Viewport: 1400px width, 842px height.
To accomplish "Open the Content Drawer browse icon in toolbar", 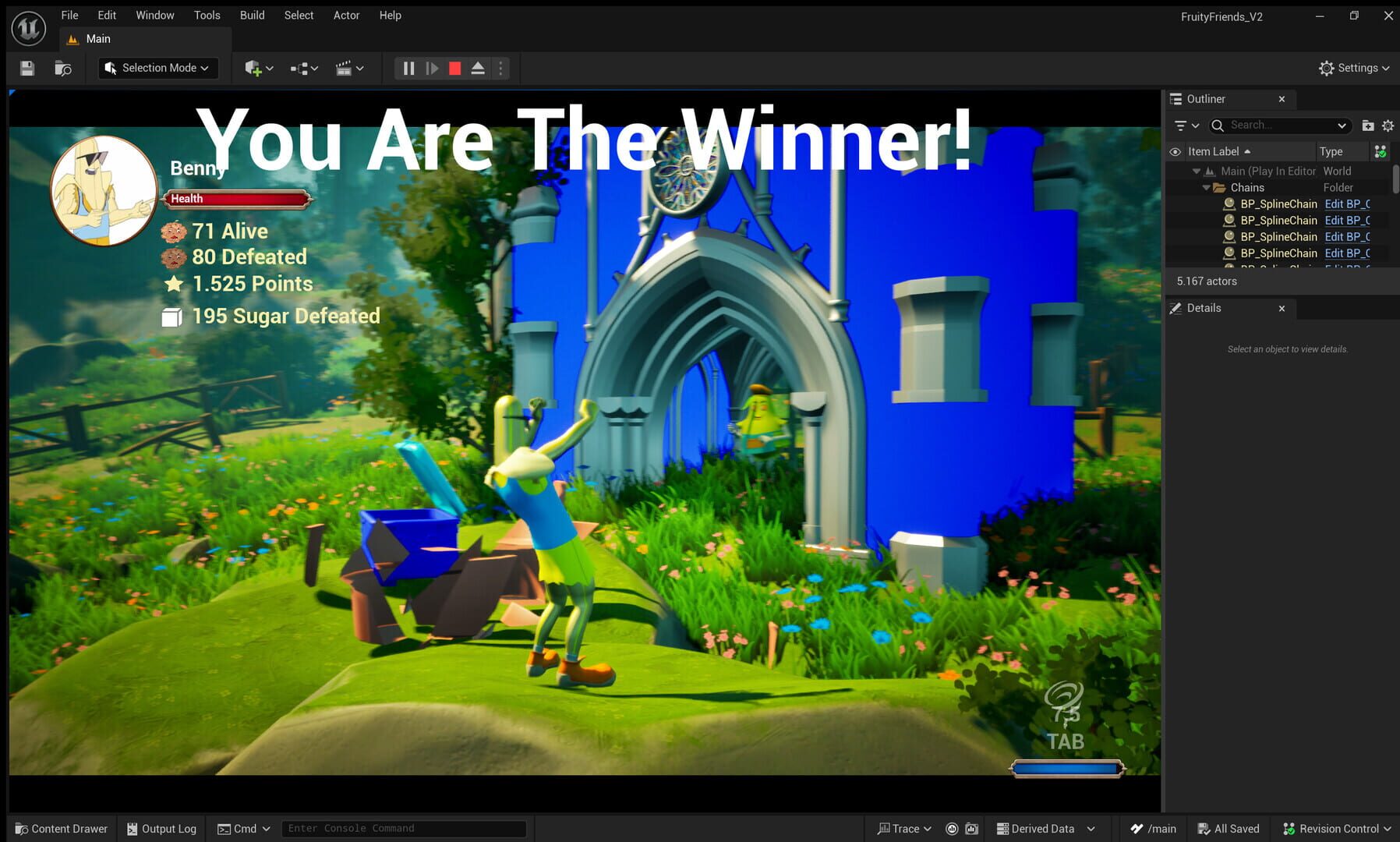I will click(x=62, y=68).
